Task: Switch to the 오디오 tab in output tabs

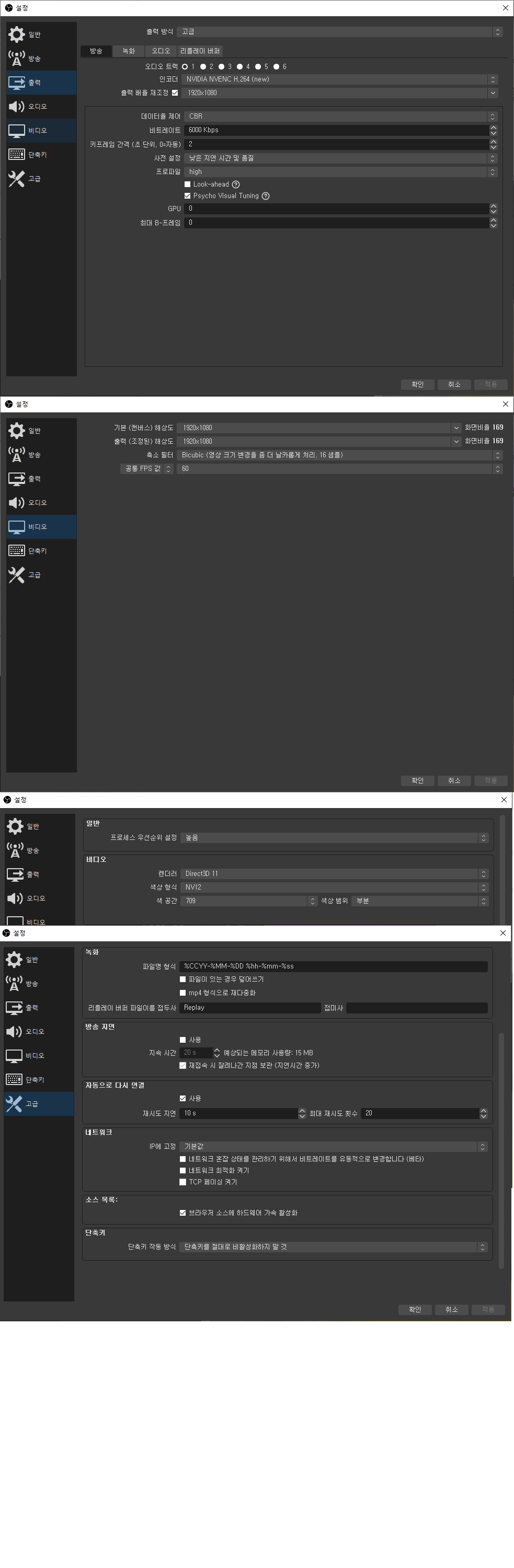Action: pos(161,51)
